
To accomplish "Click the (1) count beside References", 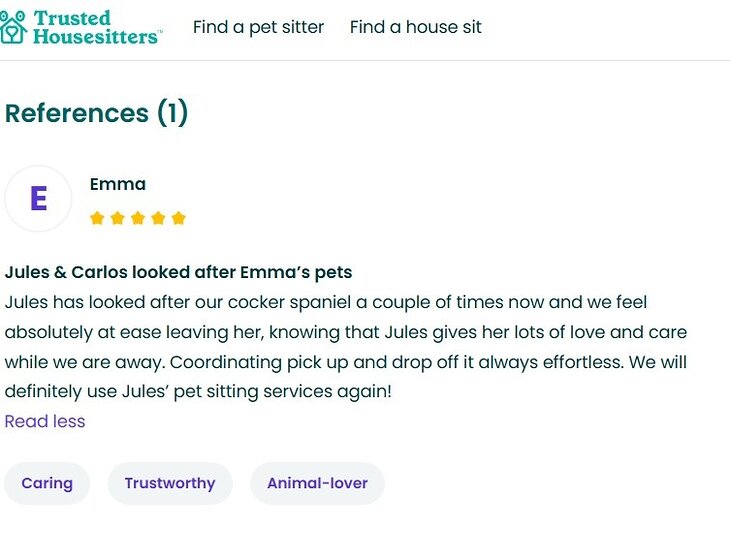I will (172, 113).
